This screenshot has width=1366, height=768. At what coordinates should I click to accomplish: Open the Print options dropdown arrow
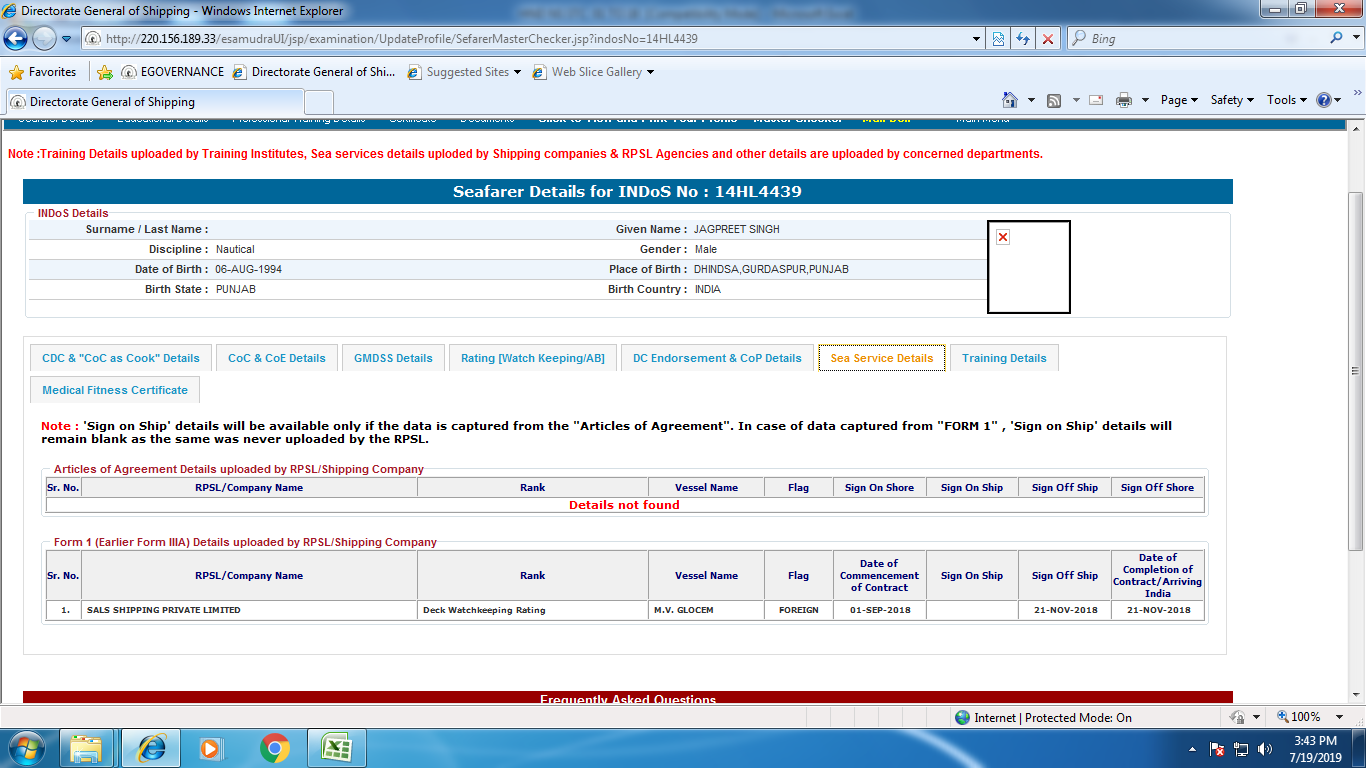pos(1145,100)
